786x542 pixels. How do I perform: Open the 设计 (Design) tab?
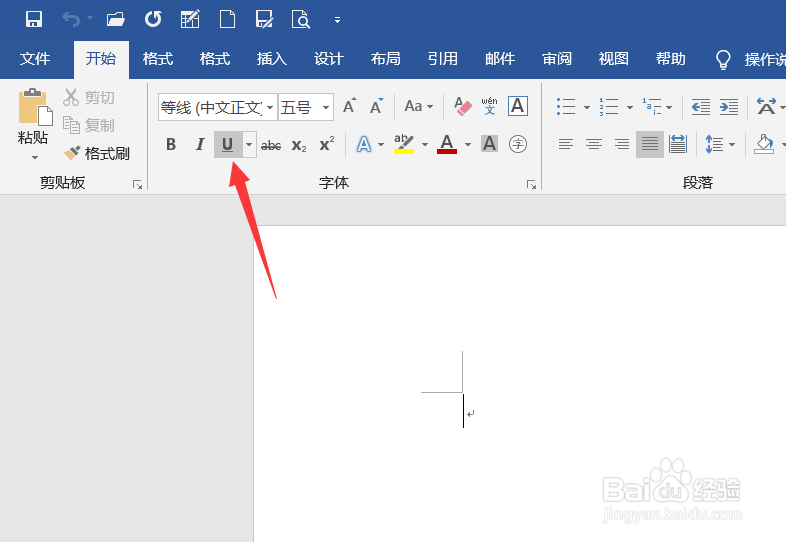pos(329,59)
